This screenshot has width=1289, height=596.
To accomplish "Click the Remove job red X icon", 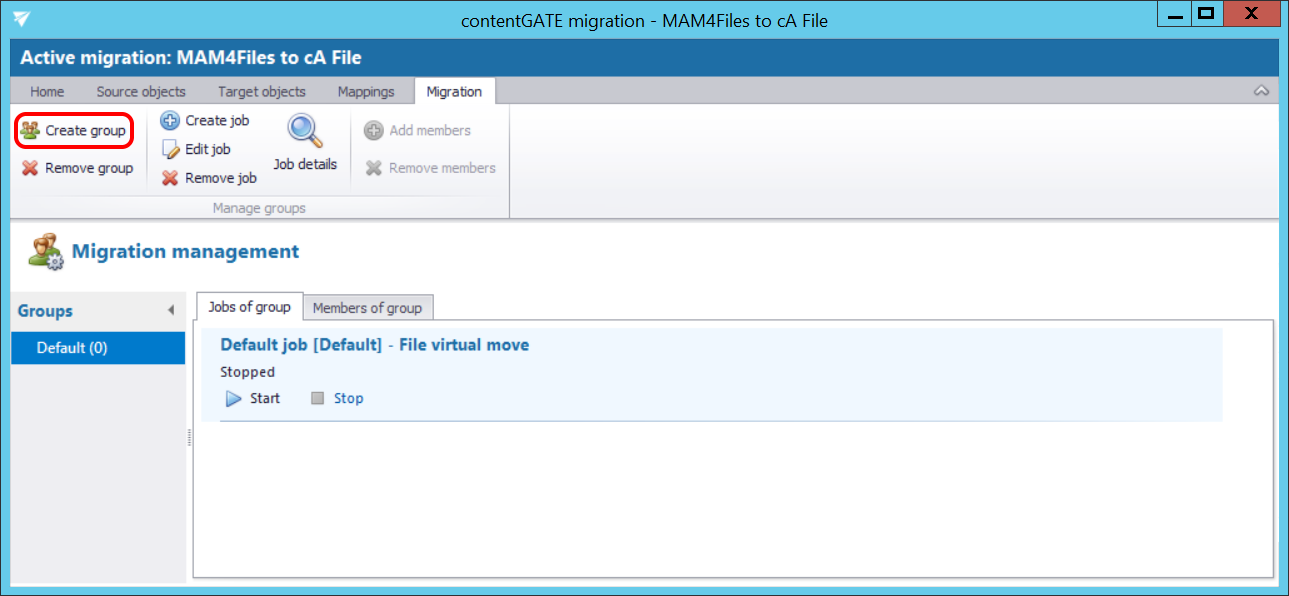I will tap(170, 178).
